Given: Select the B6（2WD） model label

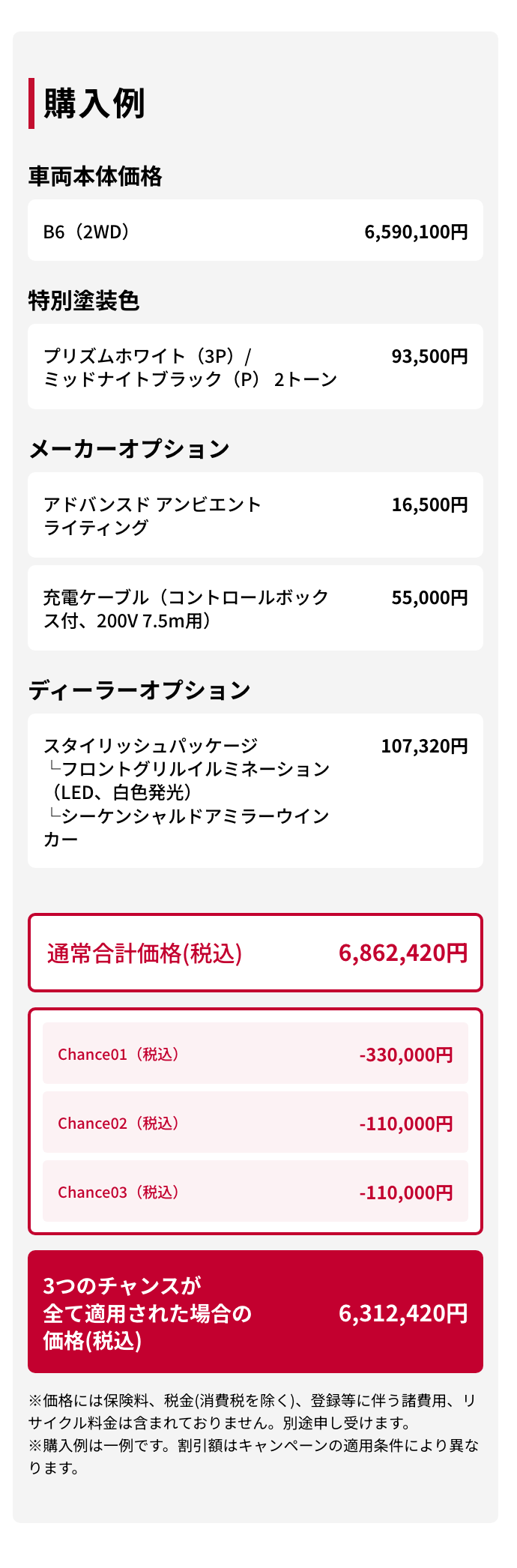Looking at the screenshot, I should click(86, 232).
